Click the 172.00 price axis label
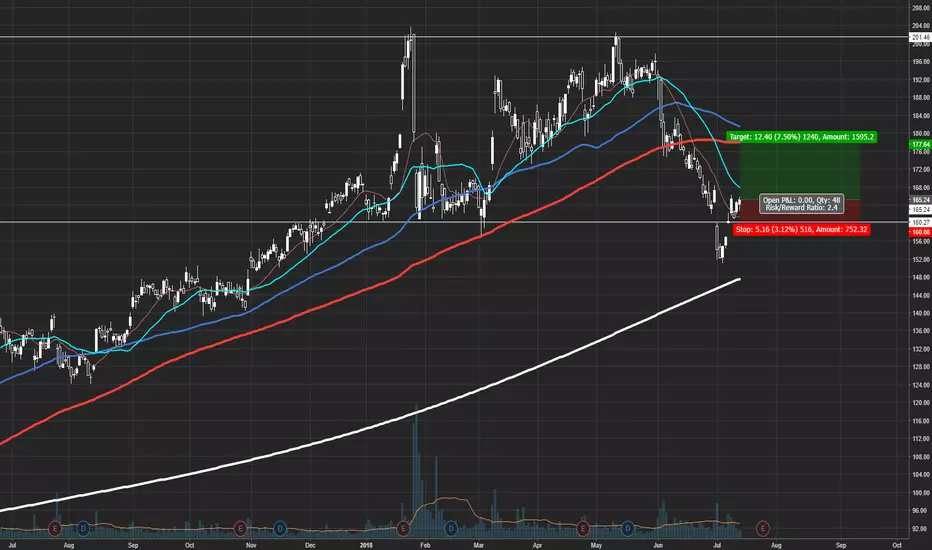 921,170
